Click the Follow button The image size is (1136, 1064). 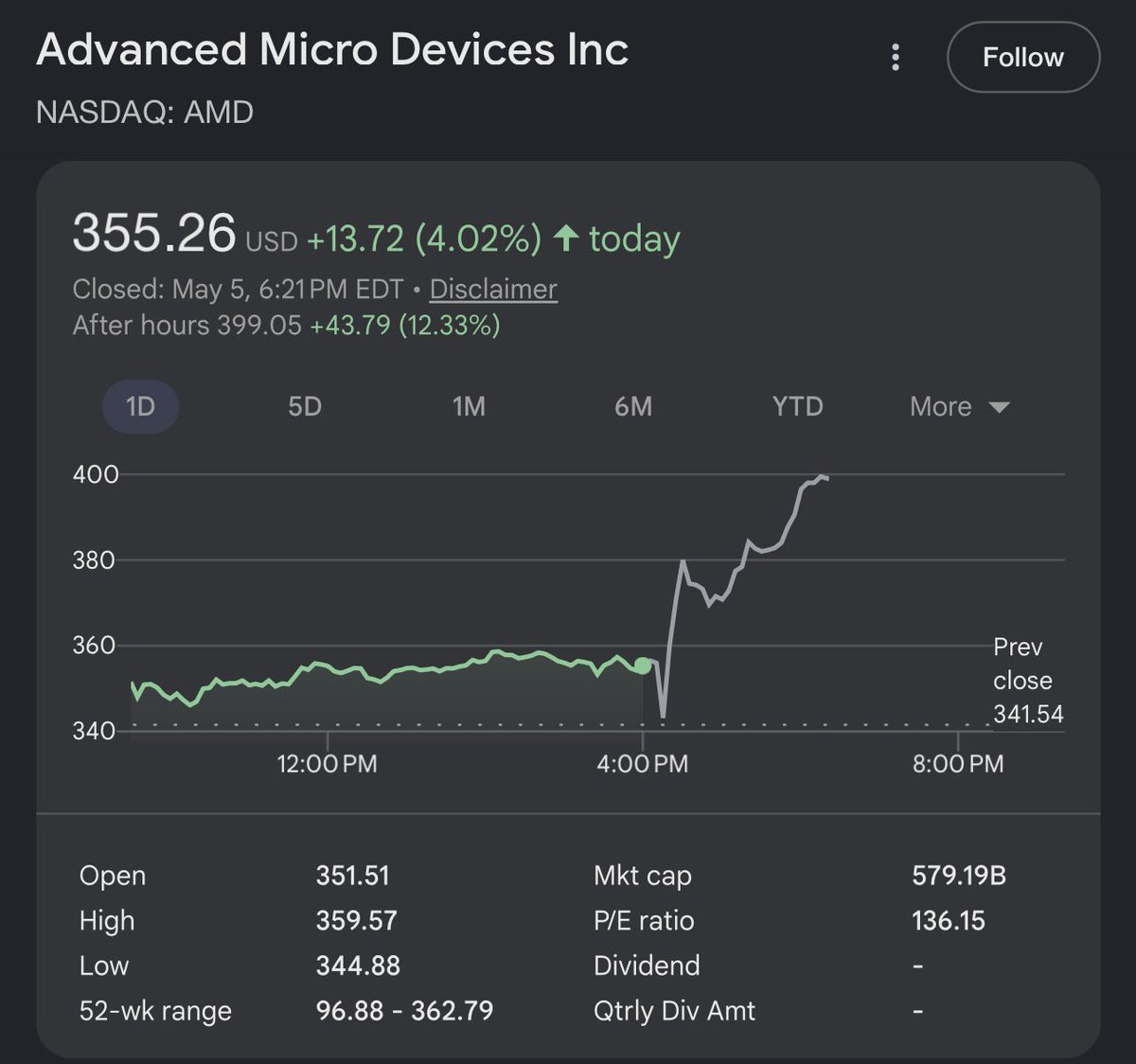pyautogui.click(x=1023, y=57)
